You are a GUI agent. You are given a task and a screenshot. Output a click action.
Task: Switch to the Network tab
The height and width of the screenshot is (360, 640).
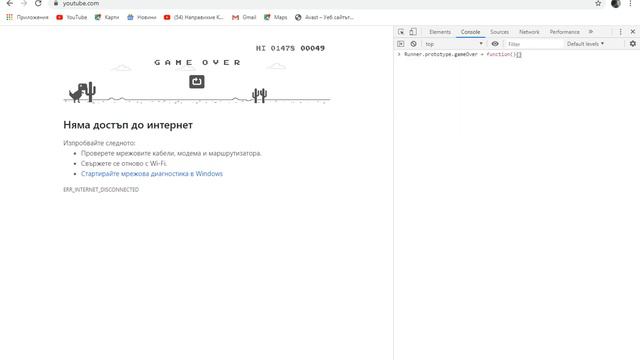(x=529, y=32)
